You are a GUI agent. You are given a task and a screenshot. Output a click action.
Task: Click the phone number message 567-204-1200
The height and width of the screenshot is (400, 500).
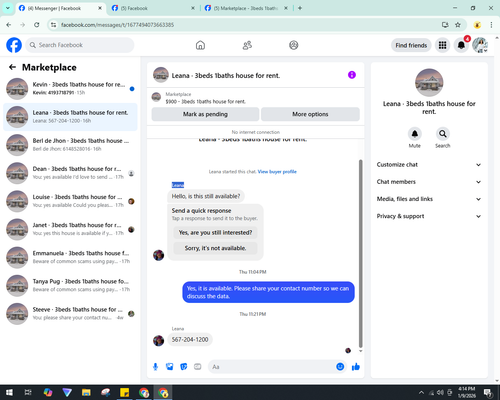(190, 340)
